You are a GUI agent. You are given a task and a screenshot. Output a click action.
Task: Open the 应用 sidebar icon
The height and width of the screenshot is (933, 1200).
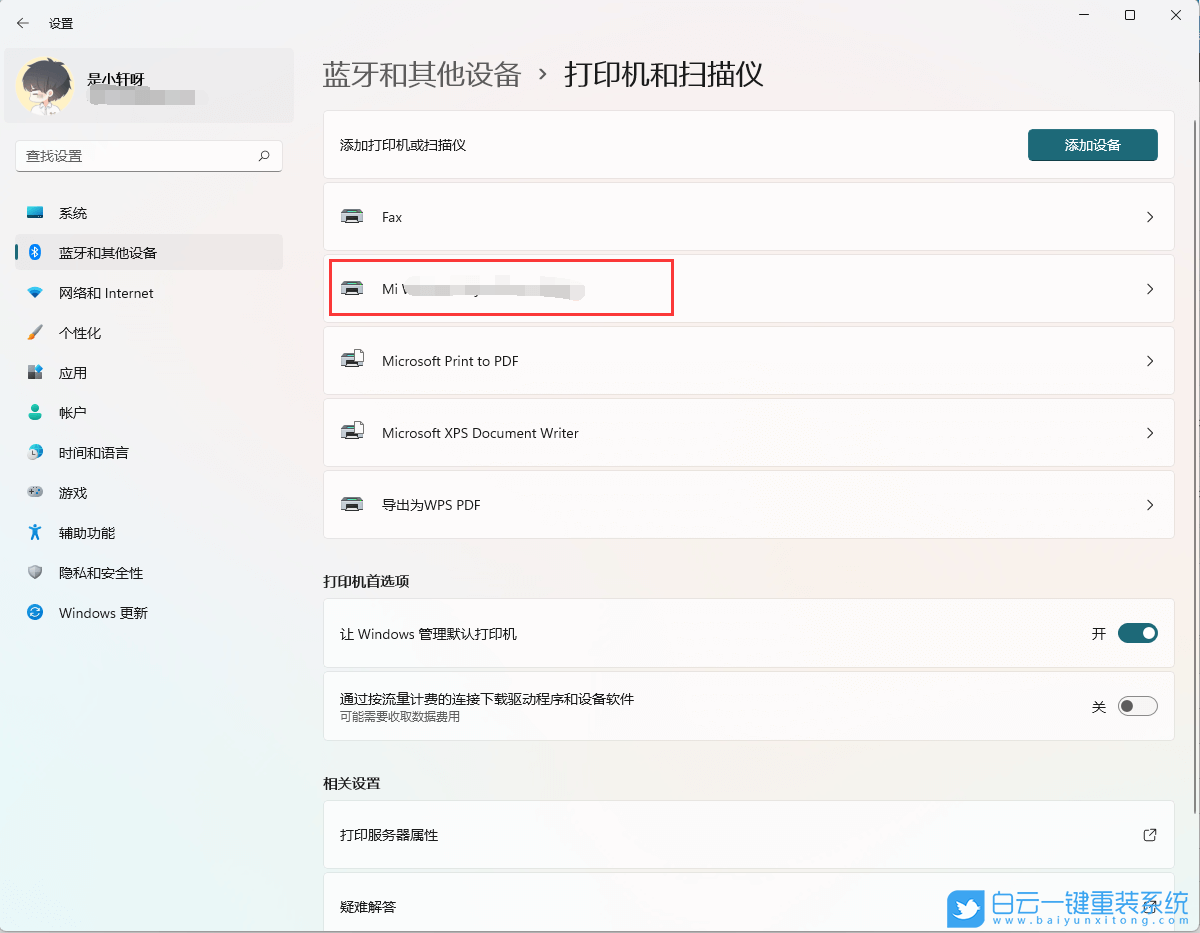click(35, 372)
